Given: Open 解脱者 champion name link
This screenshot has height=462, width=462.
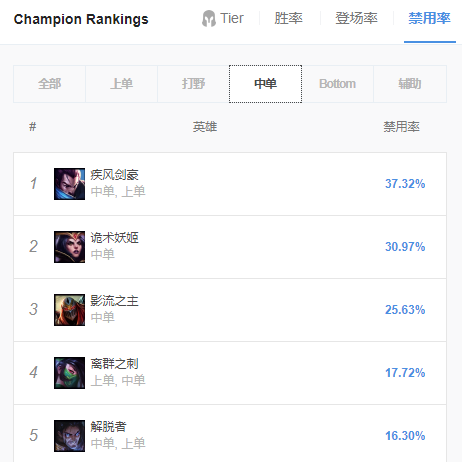Looking at the screenshot, I should pos(108,427).
